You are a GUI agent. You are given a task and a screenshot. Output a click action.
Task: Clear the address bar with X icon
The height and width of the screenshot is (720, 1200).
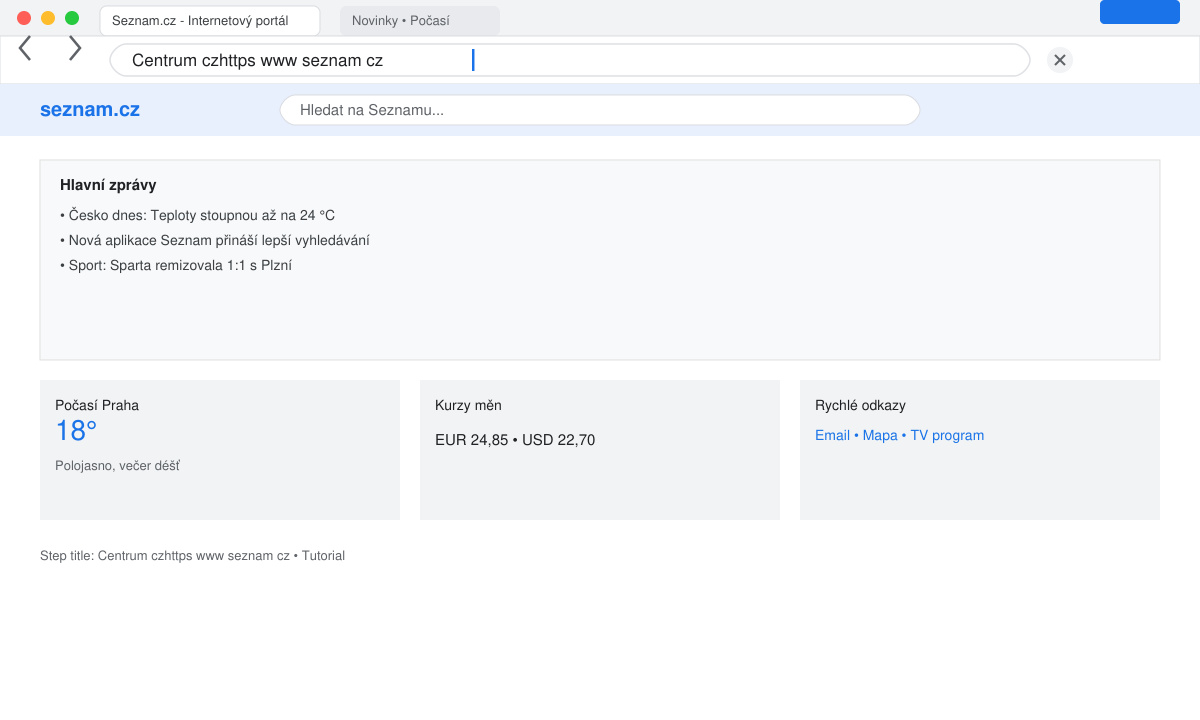coord(1060,60)
